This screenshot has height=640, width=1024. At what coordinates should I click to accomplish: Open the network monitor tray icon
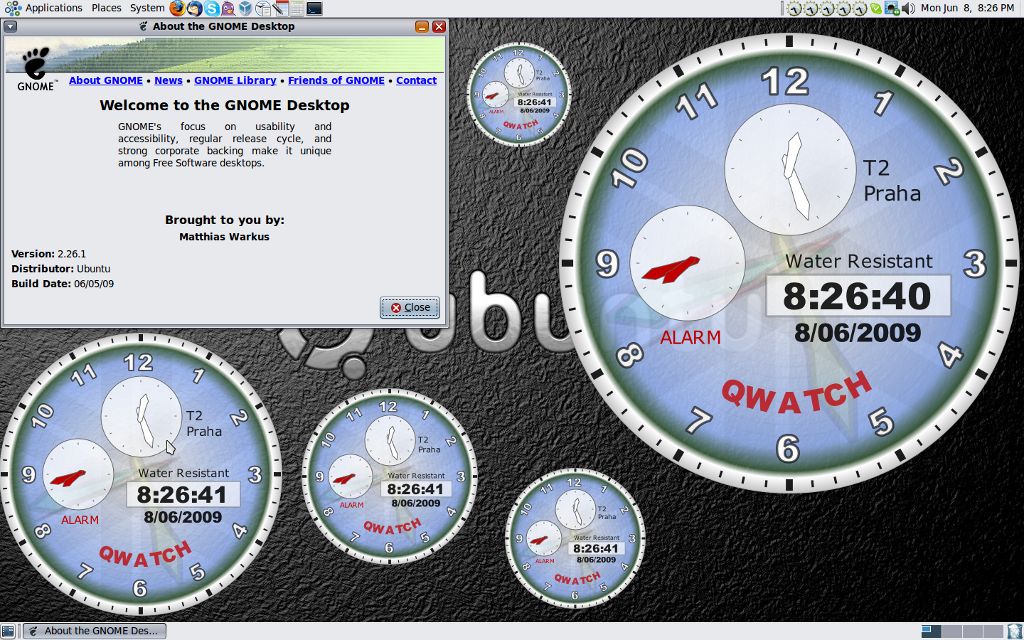pyautogui.click(x=892, y=8)
